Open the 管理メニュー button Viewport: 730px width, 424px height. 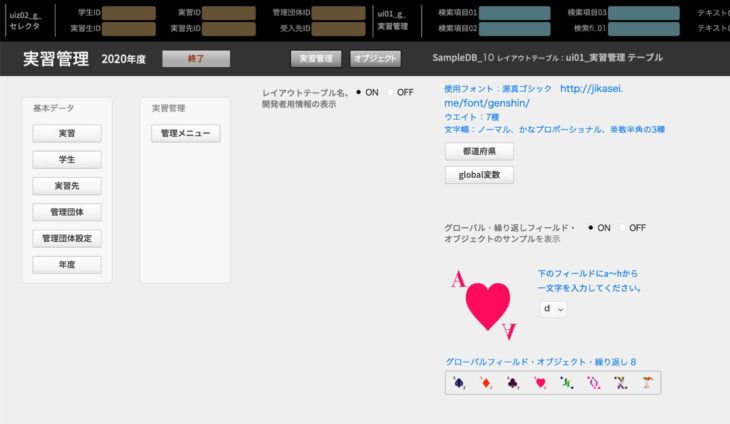(x=186, y=133)
